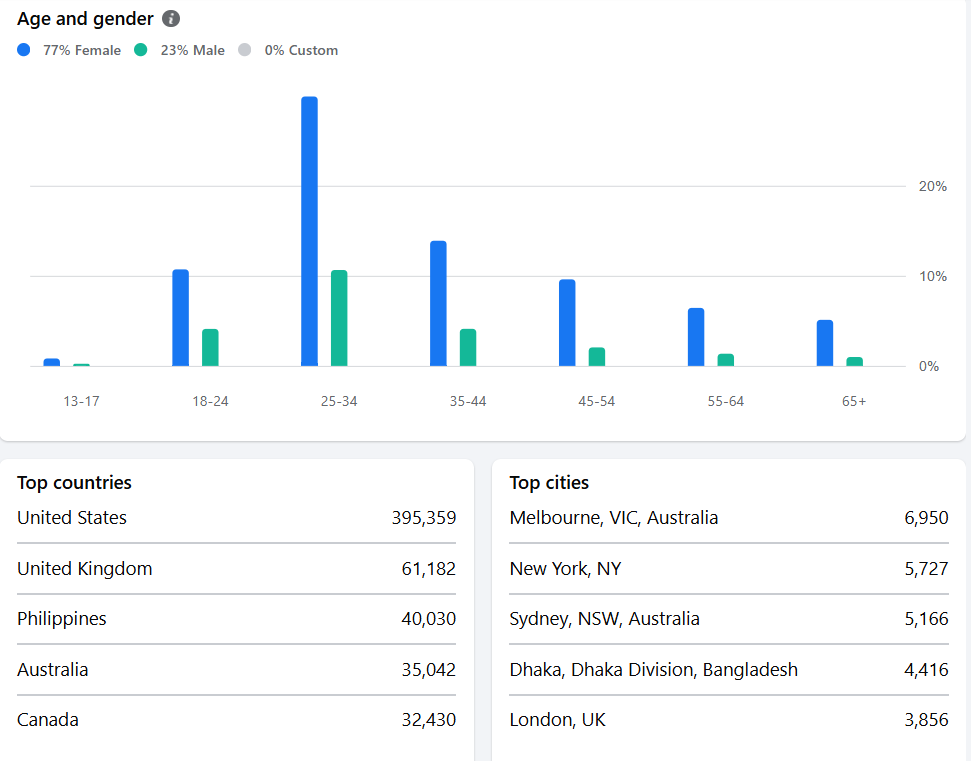The image size is (971, 761).
Task: Click the female bar for ages 18-24
Action: coord(181,318)
